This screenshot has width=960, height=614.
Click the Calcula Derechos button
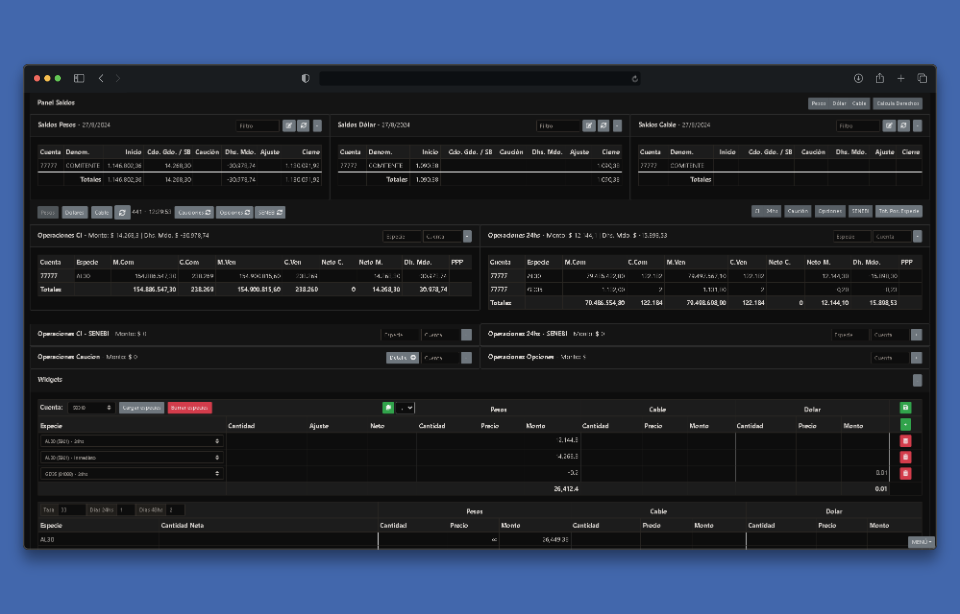coord(897,103)
